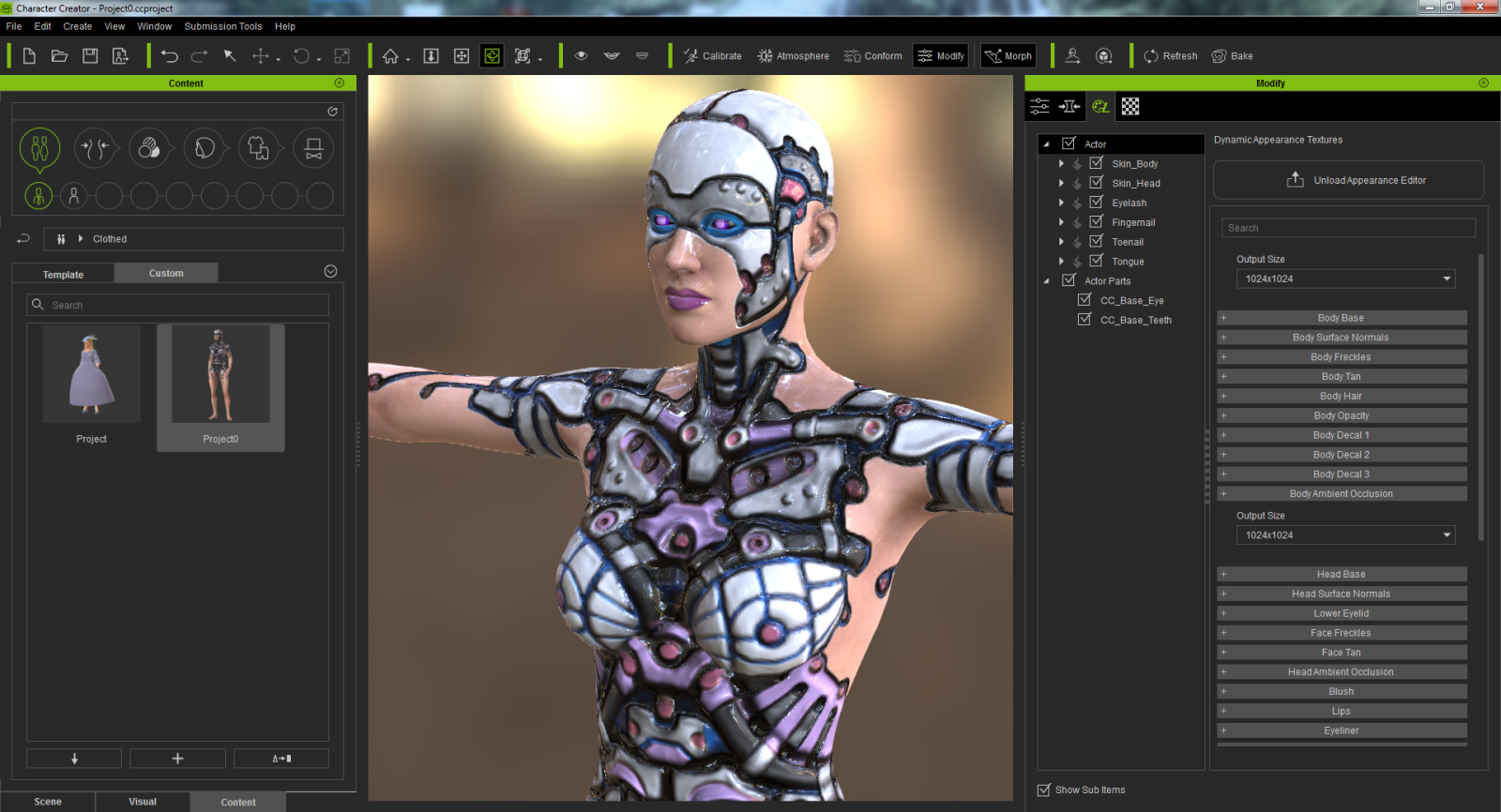Click the eye icon in the toolbar
Image resolution: width=1501 pixels, height=812 pixels.
(582, 56)
